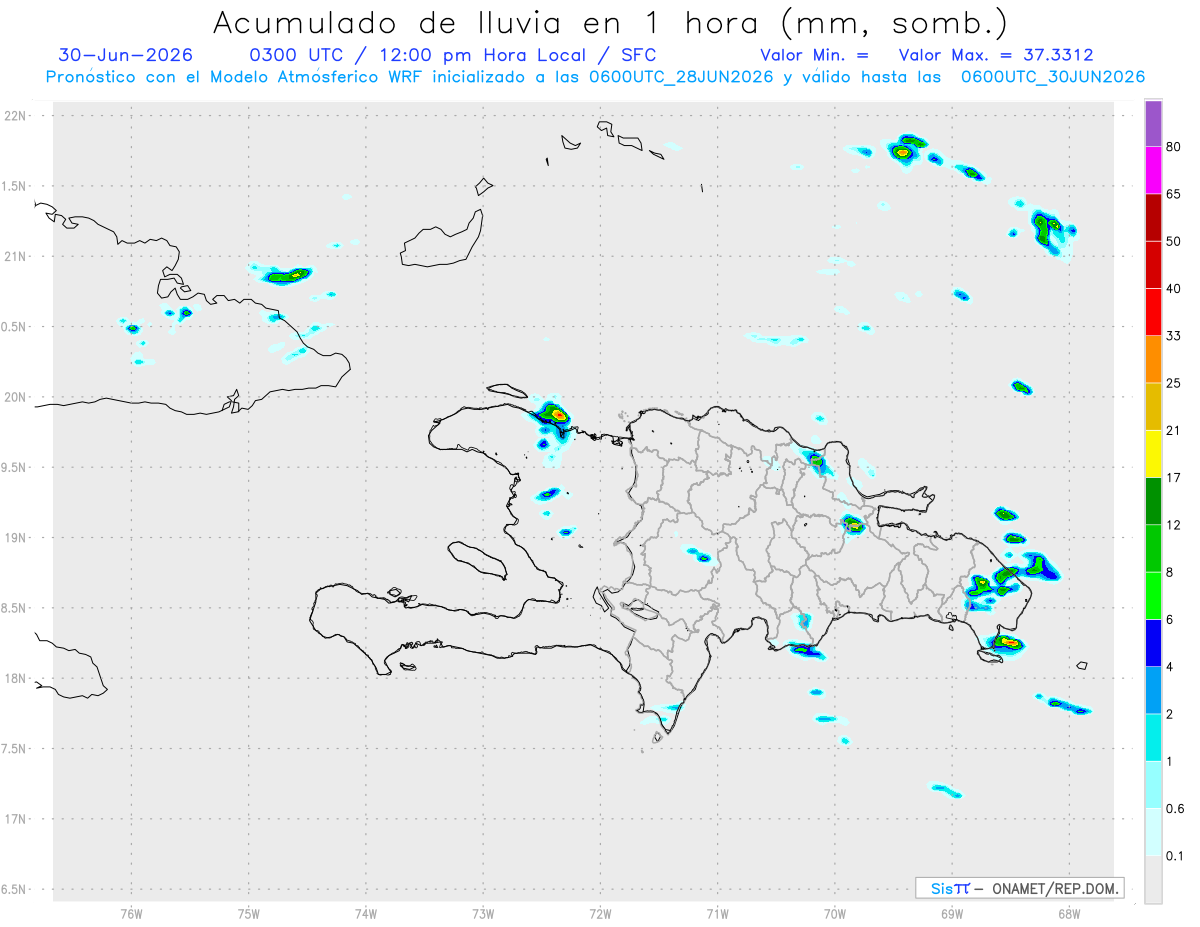
Task: Click the light blue swatch between 2 and 4
Action: pos(1154,690)
